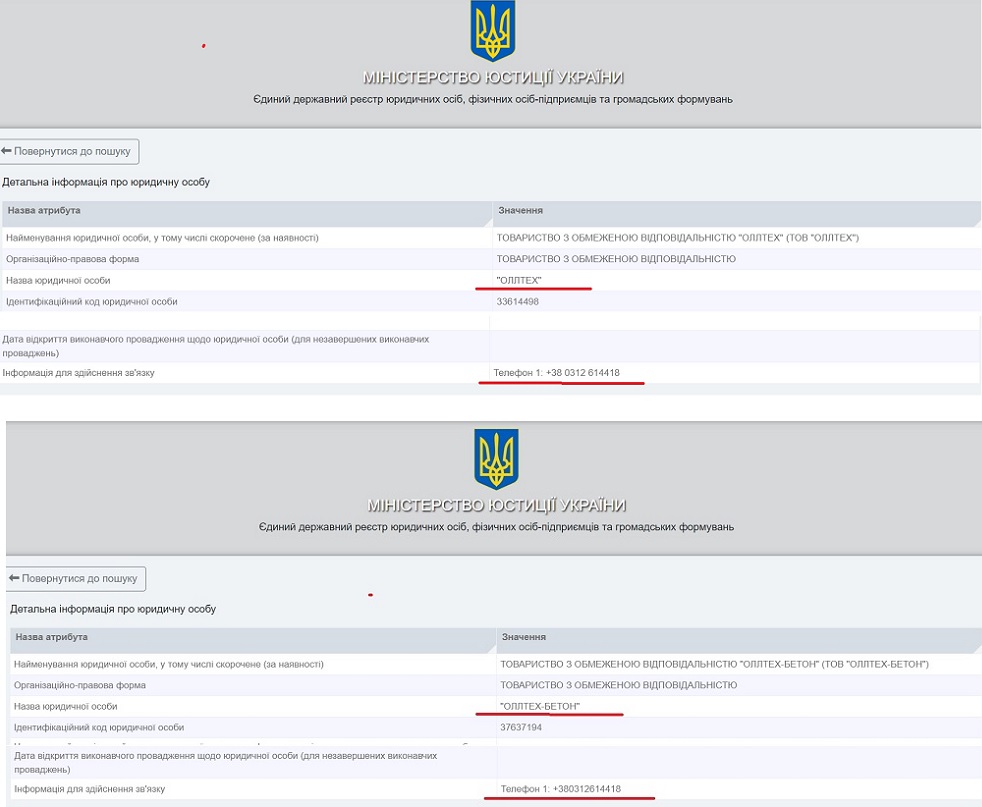982x807 pixels.
Task: Click the identification code 37637194
Action: 521,727
